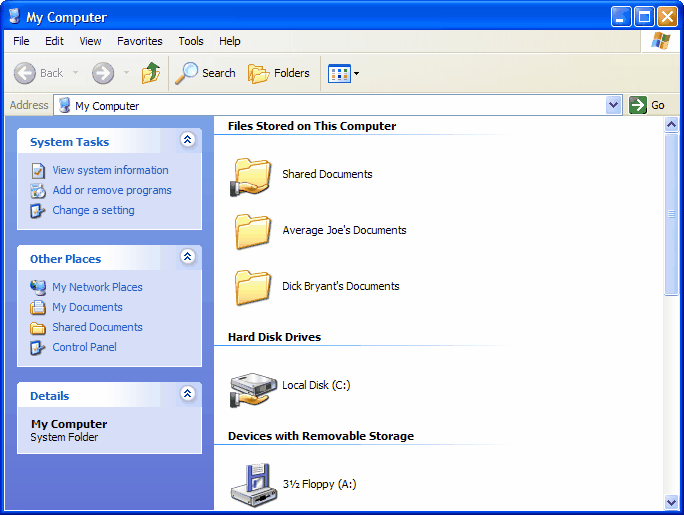Click the Forward arrow icon

click(103, 73)
